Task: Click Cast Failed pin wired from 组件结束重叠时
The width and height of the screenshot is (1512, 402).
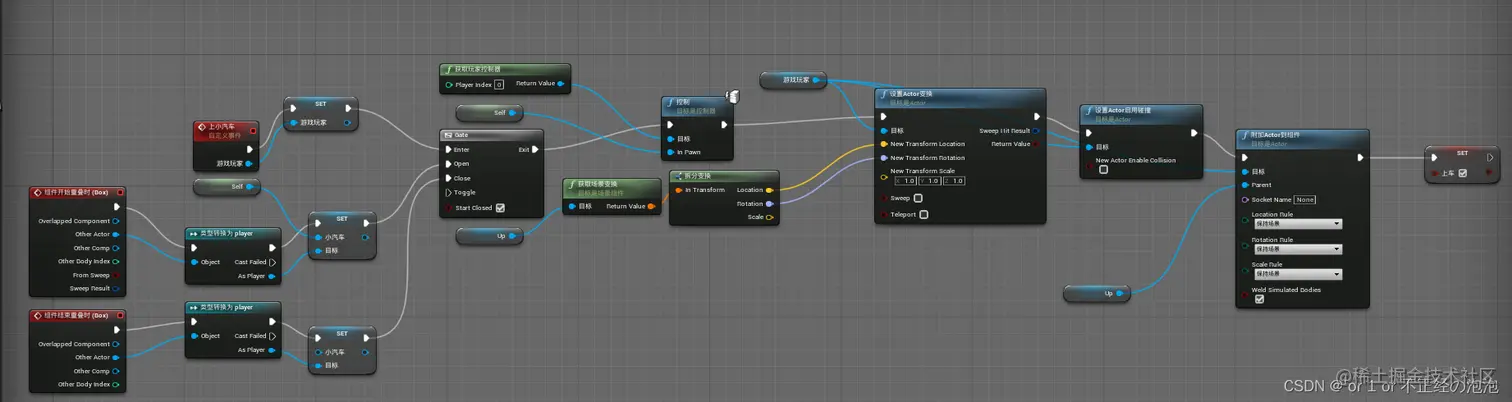Action: coord(271,336)
